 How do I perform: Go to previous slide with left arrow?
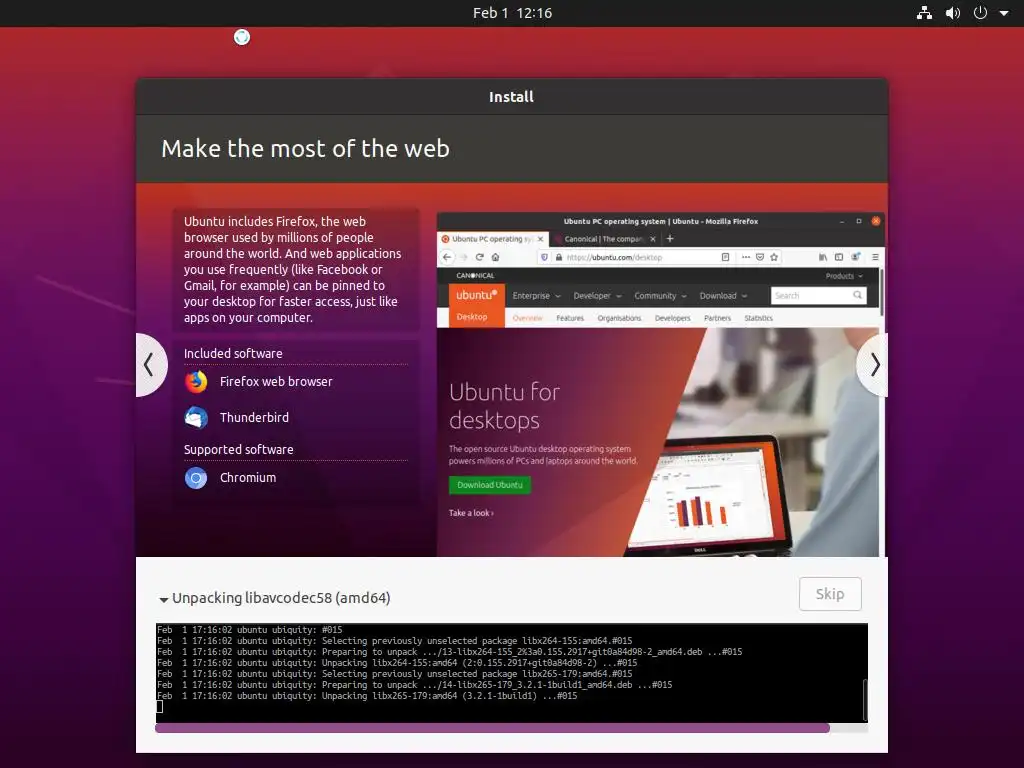[x=151, y=364]
